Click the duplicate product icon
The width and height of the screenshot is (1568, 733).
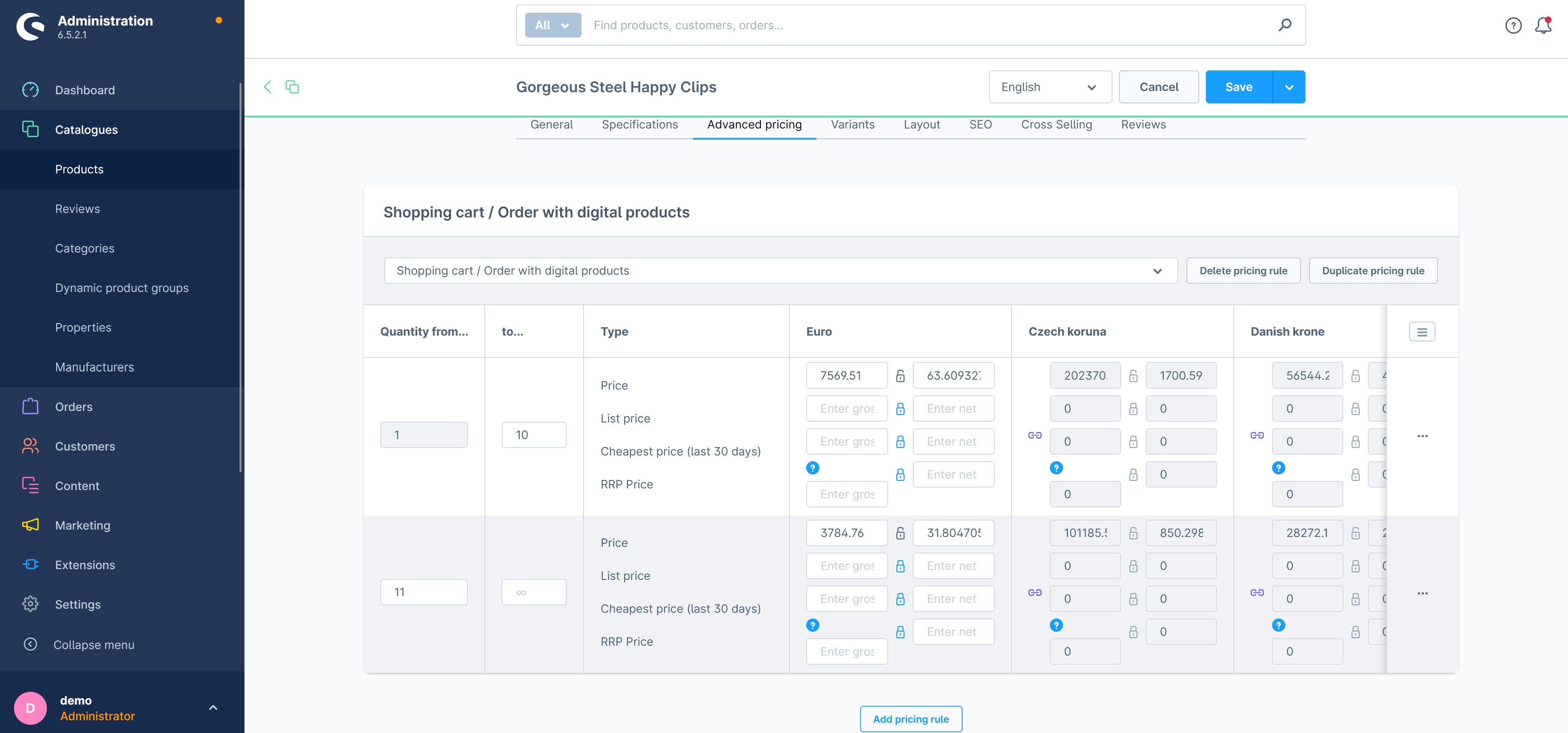pyautogui.click(x=292, y=87)
